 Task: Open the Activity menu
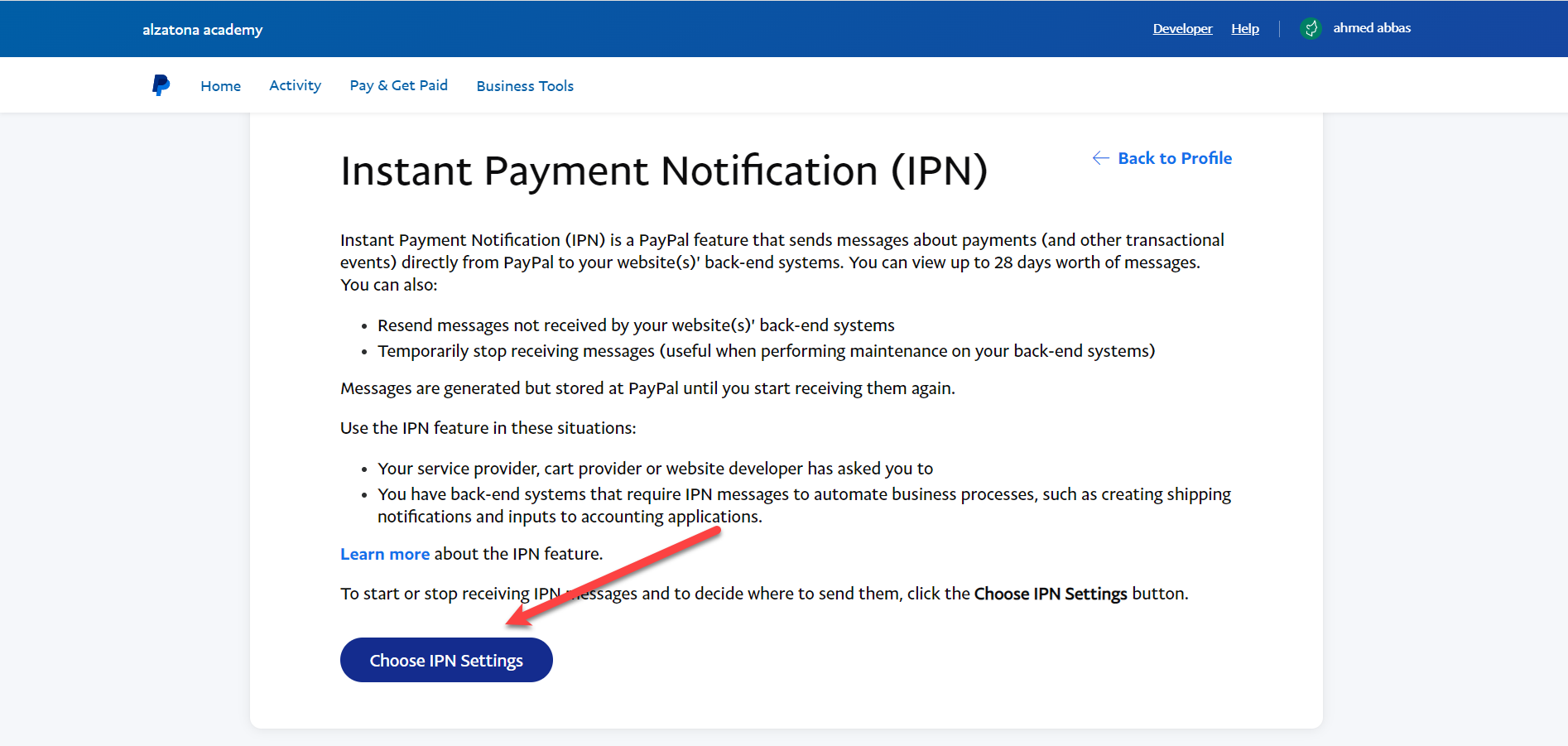click(x=295, y=85)
